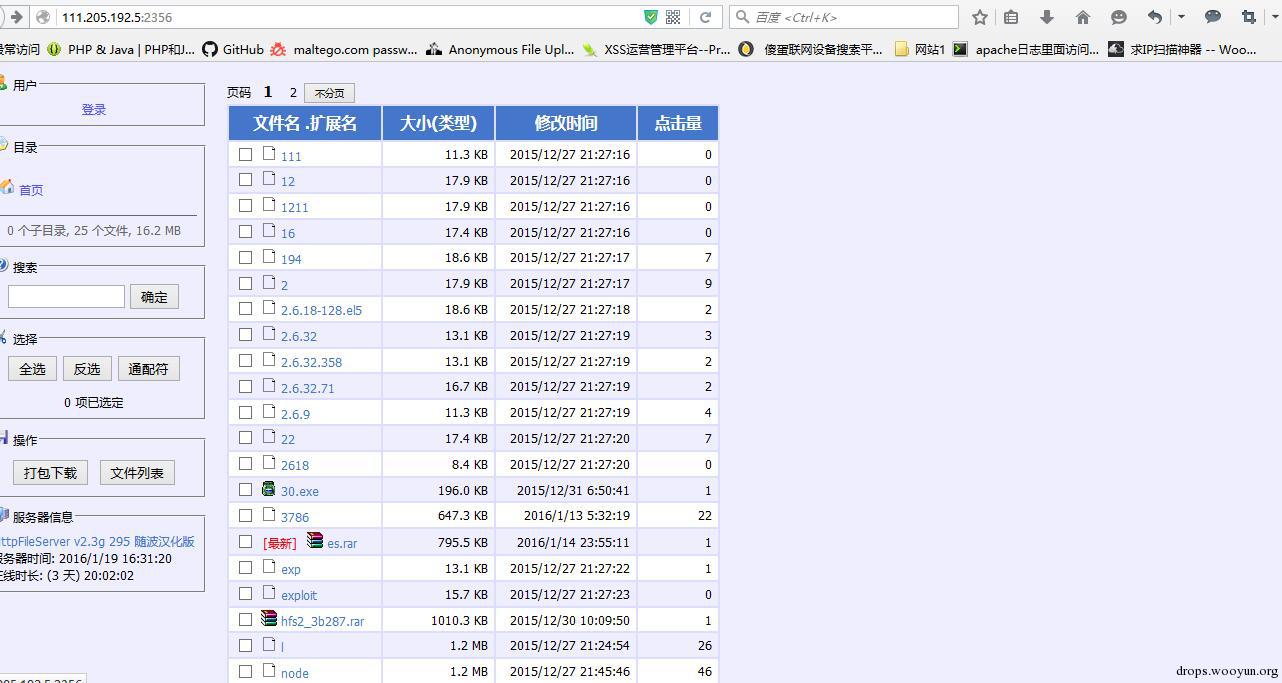Screen dimensions: 1282x683
Task: Select the checkbox for hfs2_3b287.rar
Action: coord(245,620)
